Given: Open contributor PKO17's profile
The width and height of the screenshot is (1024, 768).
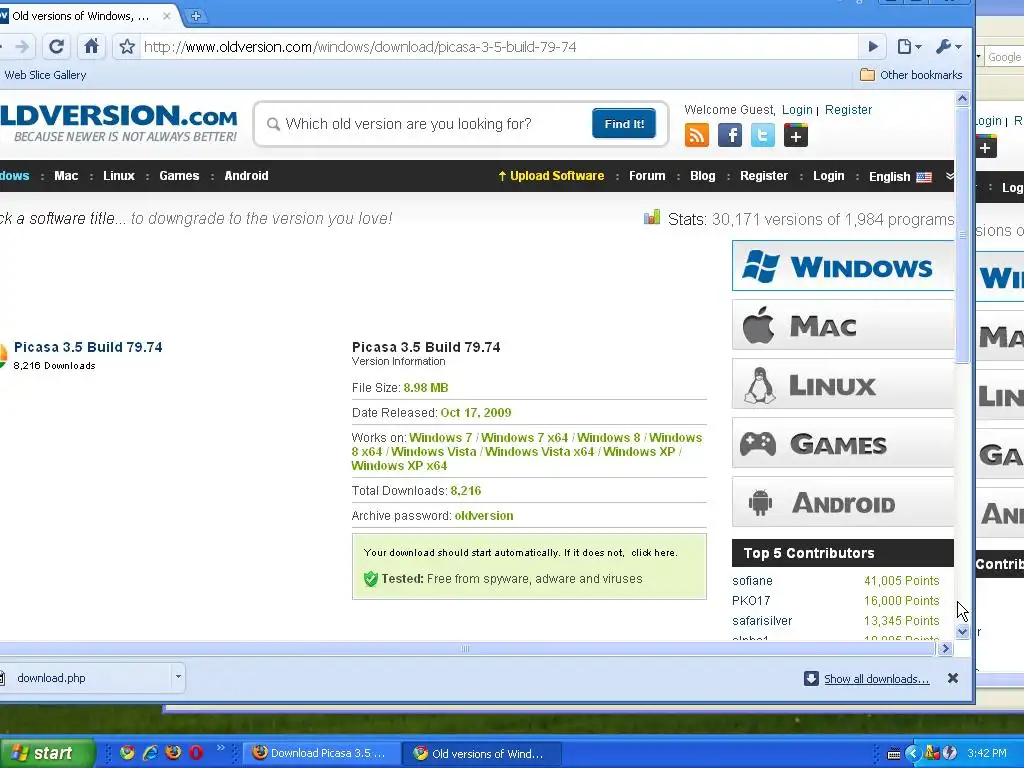Looking at the screenshot, I should [x=751, y=601].
